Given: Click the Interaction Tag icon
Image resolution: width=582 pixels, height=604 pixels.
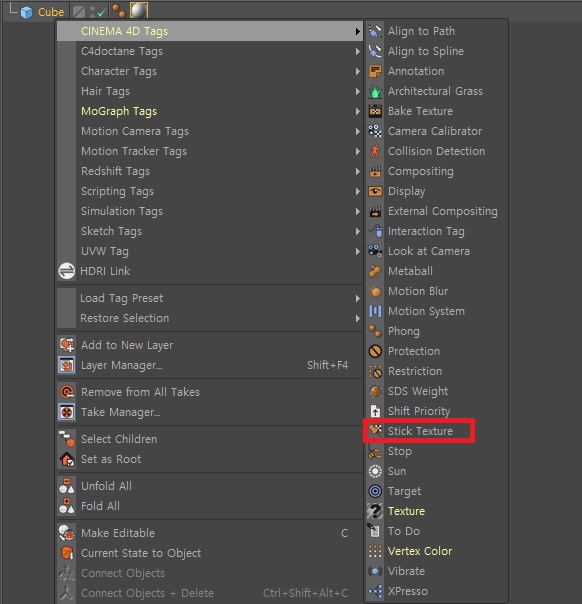Looking at the screenshot, I should 375,232.
